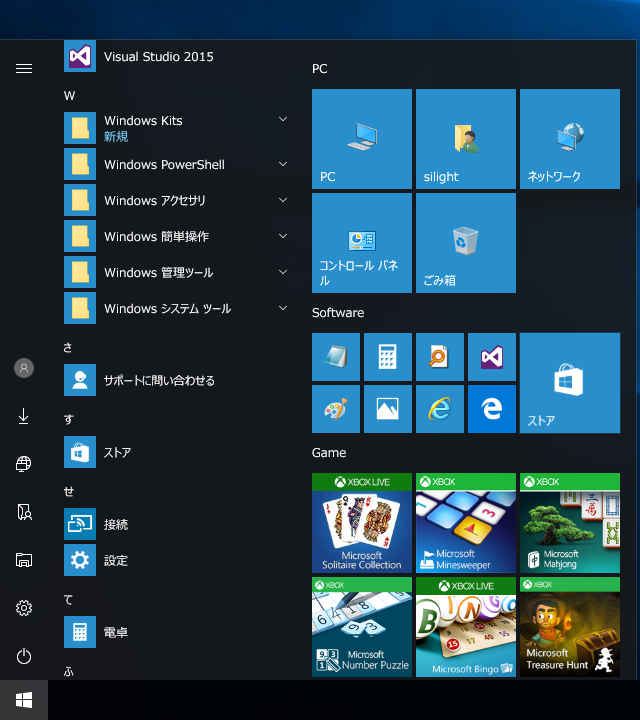The height and width of the screenshot is (720, 640).
Task: Click the Windows システム ツール folder label
Action: click(168, 309)
